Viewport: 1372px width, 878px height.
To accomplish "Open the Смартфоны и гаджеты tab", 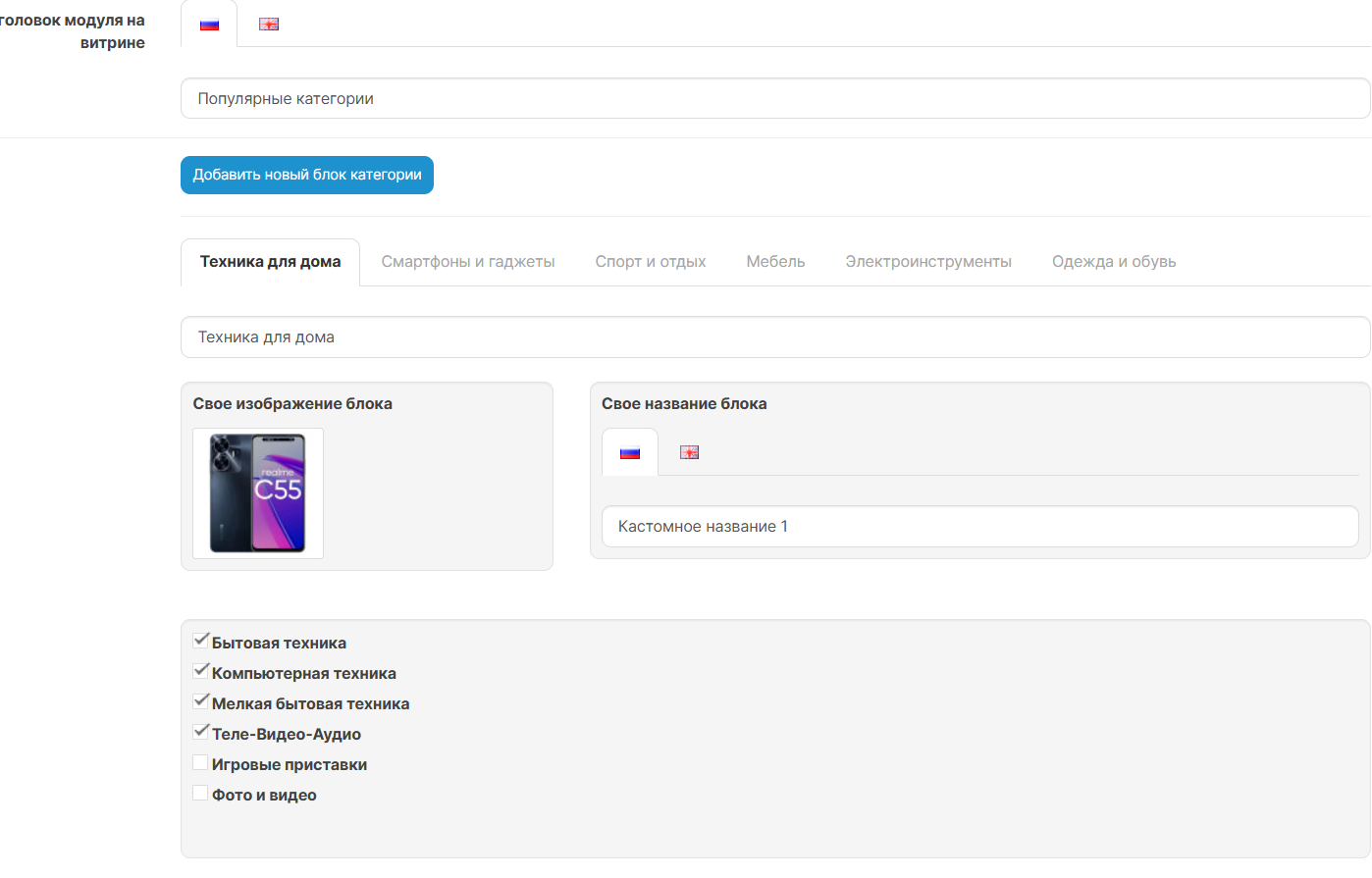I will pyautogui.click(x=468, y=262).
